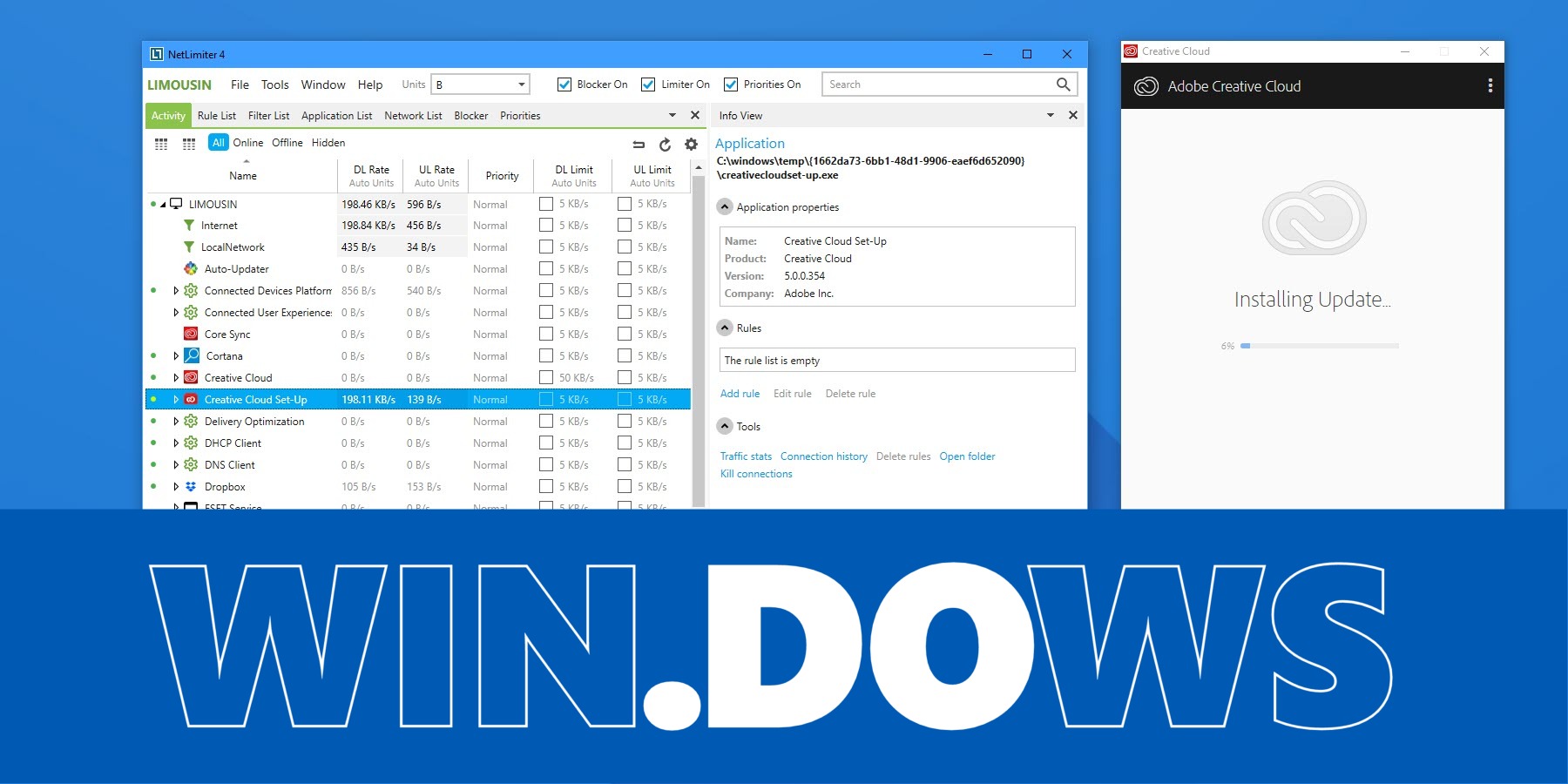
Task: Collapse the Tools section
Action: click(725, 427)
